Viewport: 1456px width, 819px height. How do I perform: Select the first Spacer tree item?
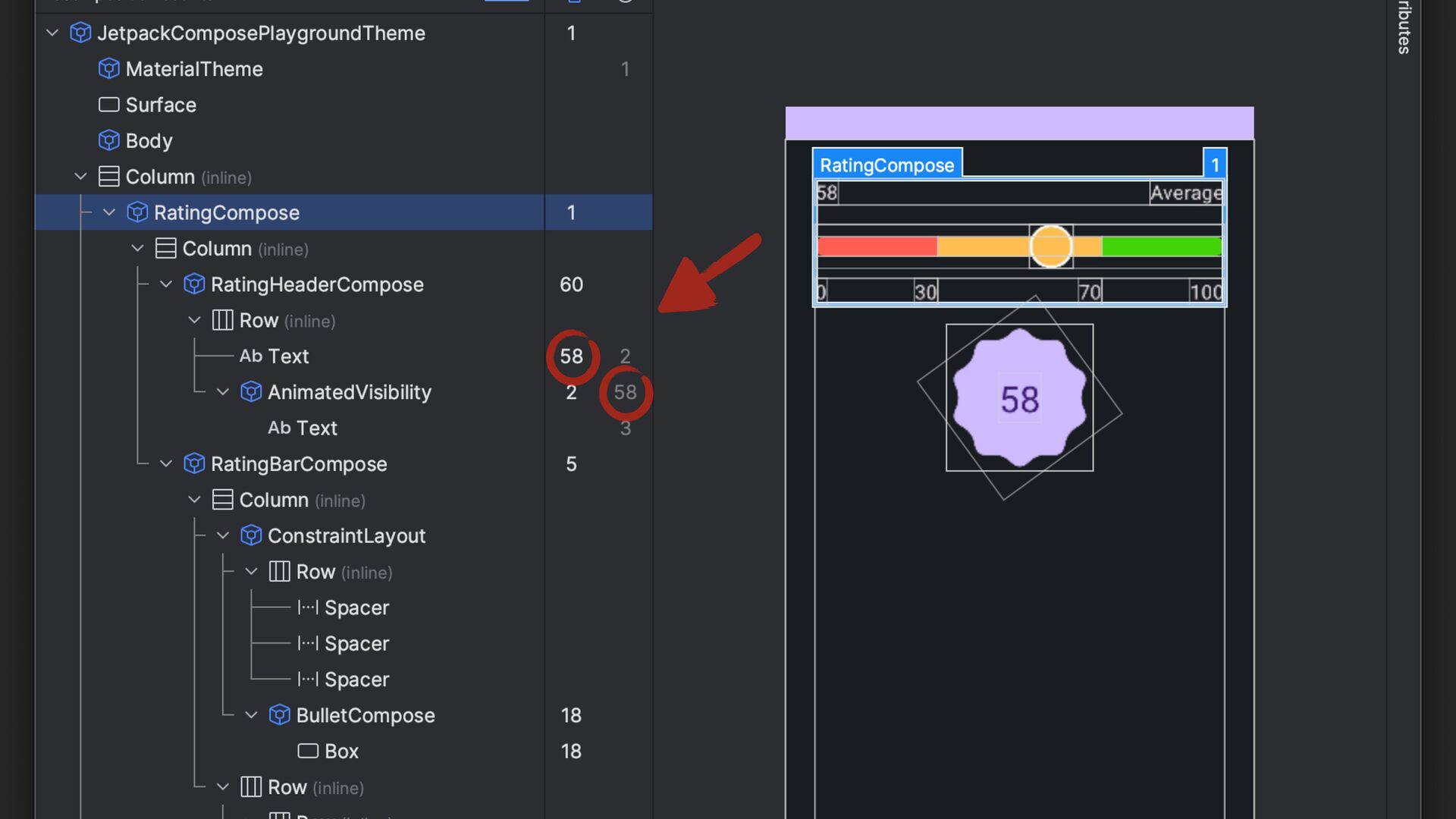coord(356,607)
